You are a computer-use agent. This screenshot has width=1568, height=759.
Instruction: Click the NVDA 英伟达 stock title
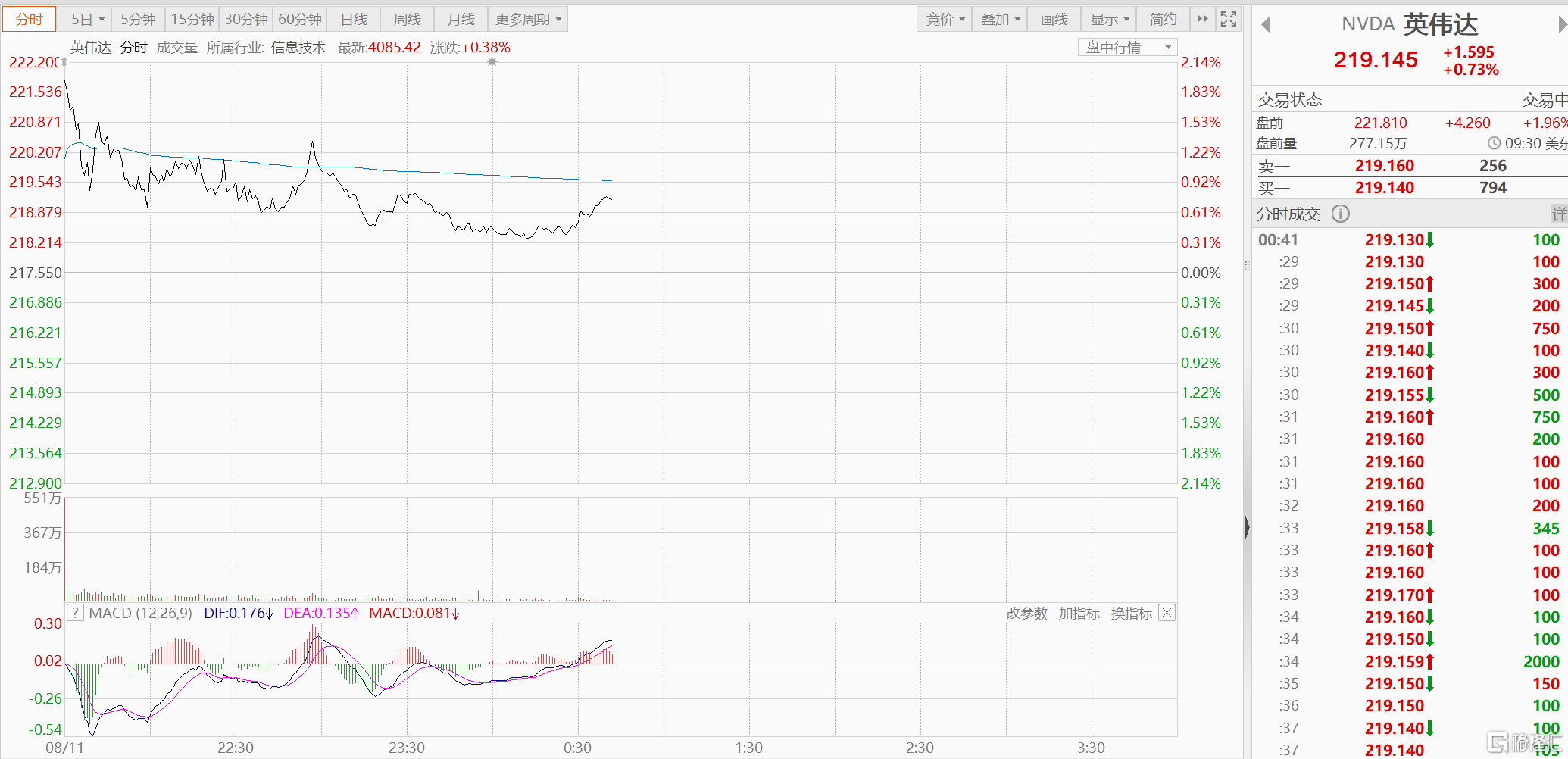1410,24
